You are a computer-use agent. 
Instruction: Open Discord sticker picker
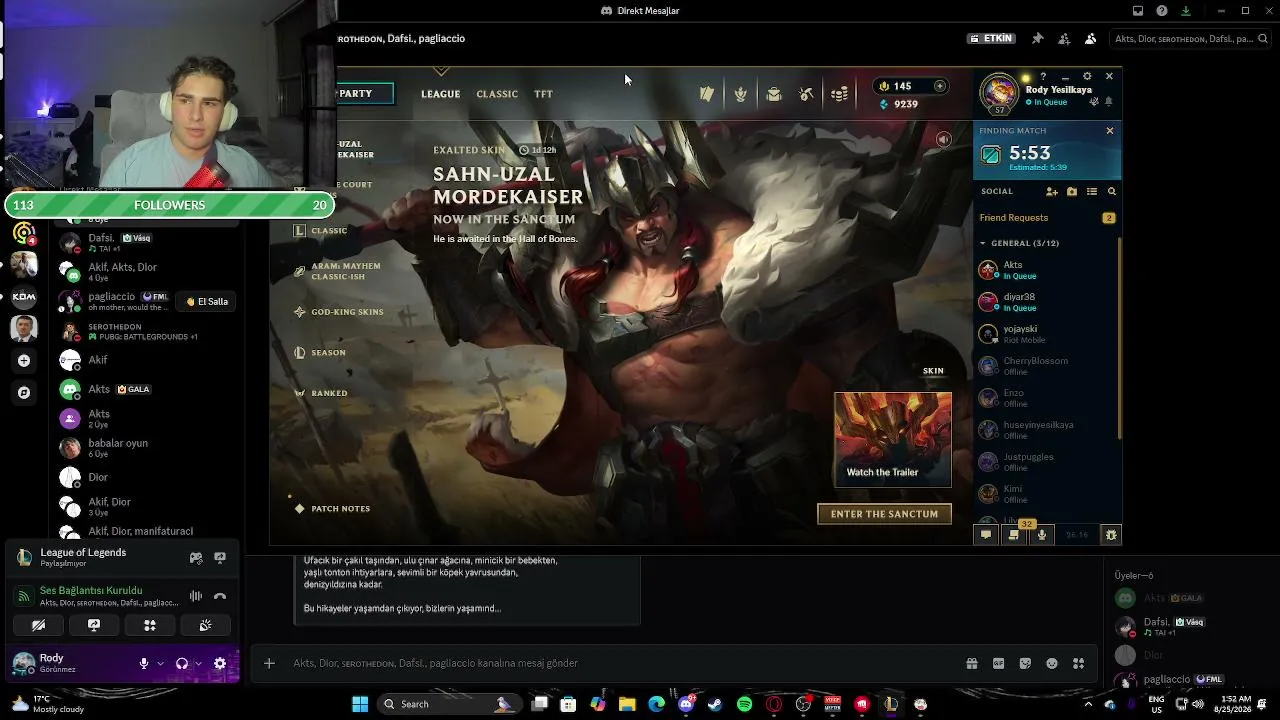click(x=1025, y=663)
